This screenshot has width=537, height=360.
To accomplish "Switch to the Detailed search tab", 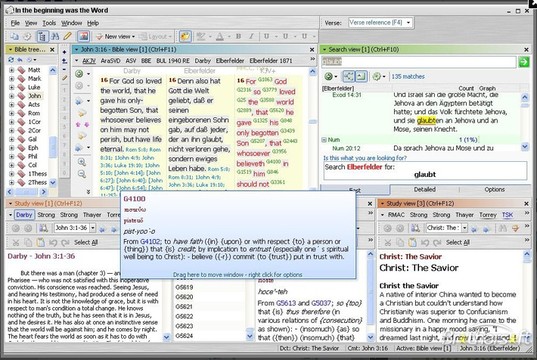I will [424, 189].
